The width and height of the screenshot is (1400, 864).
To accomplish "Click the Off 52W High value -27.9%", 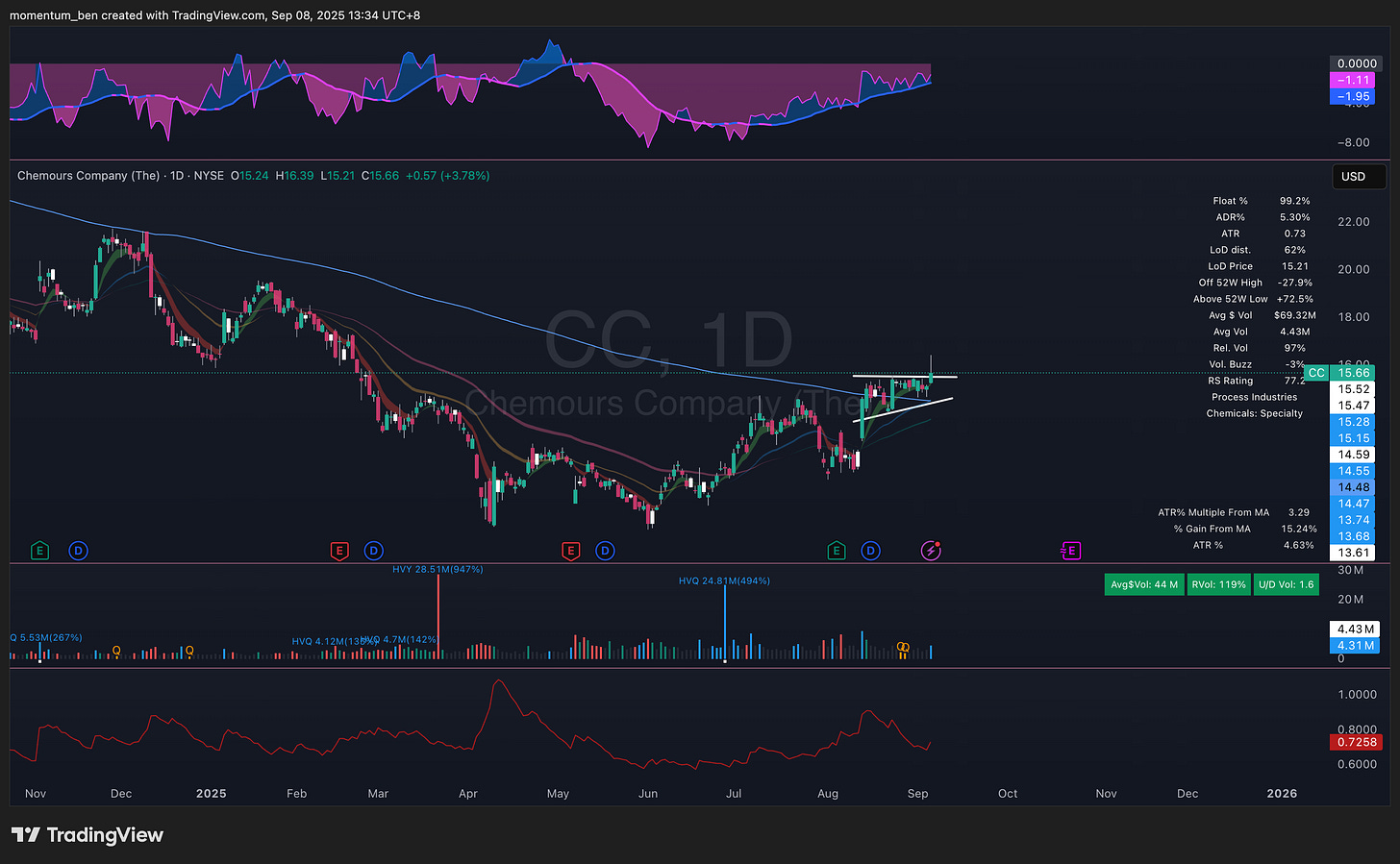I will coord(1295,283).
